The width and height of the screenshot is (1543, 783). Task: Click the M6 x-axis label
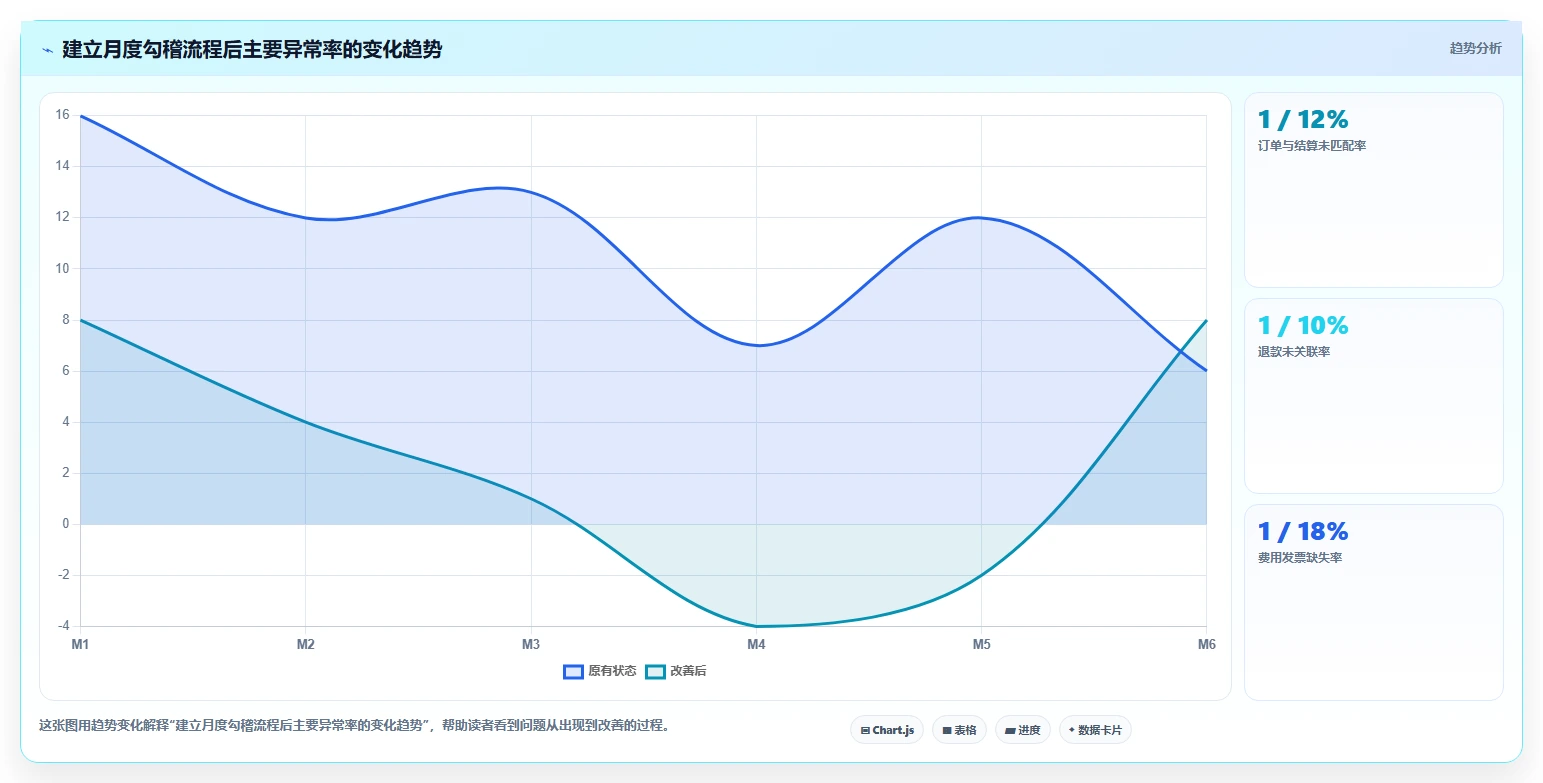pos(1207,644)
